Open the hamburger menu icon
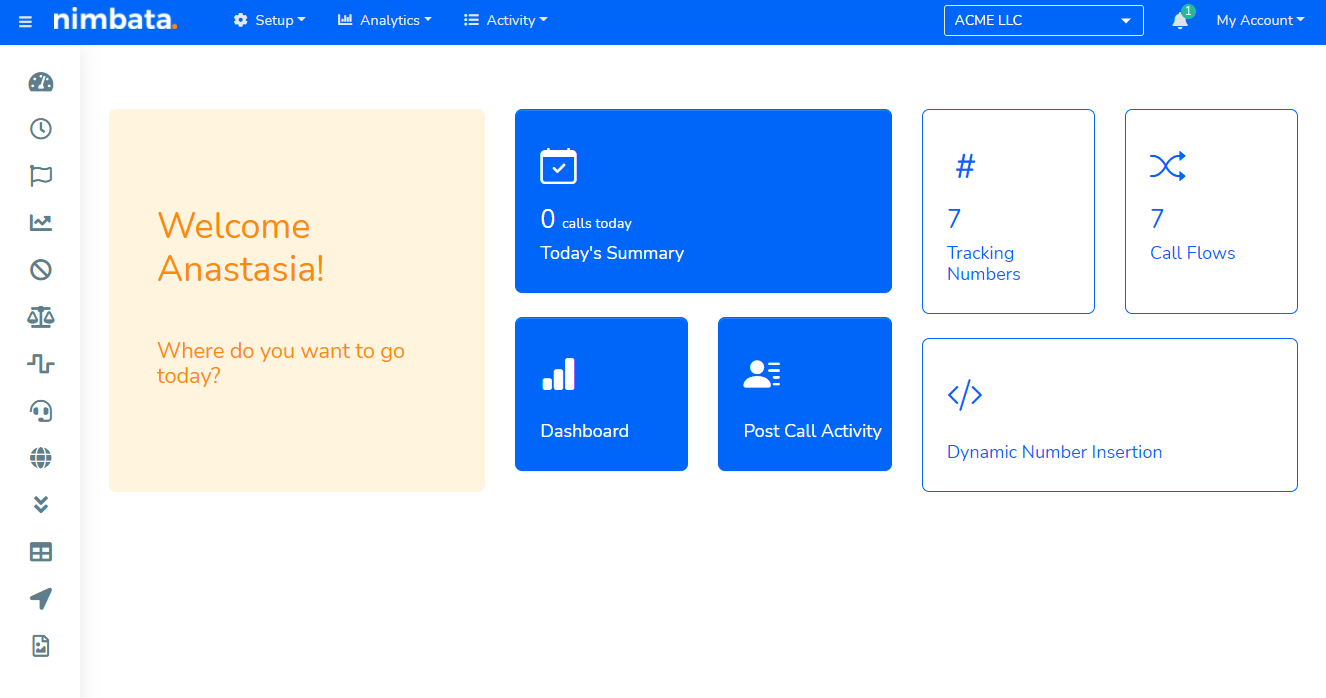 point(25,21)
